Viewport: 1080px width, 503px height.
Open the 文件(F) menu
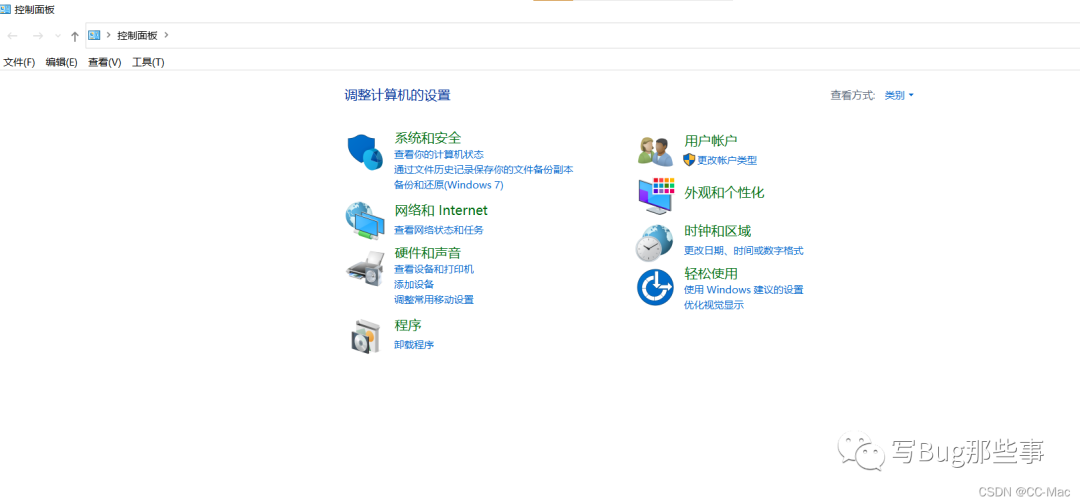tap(19, 62)
